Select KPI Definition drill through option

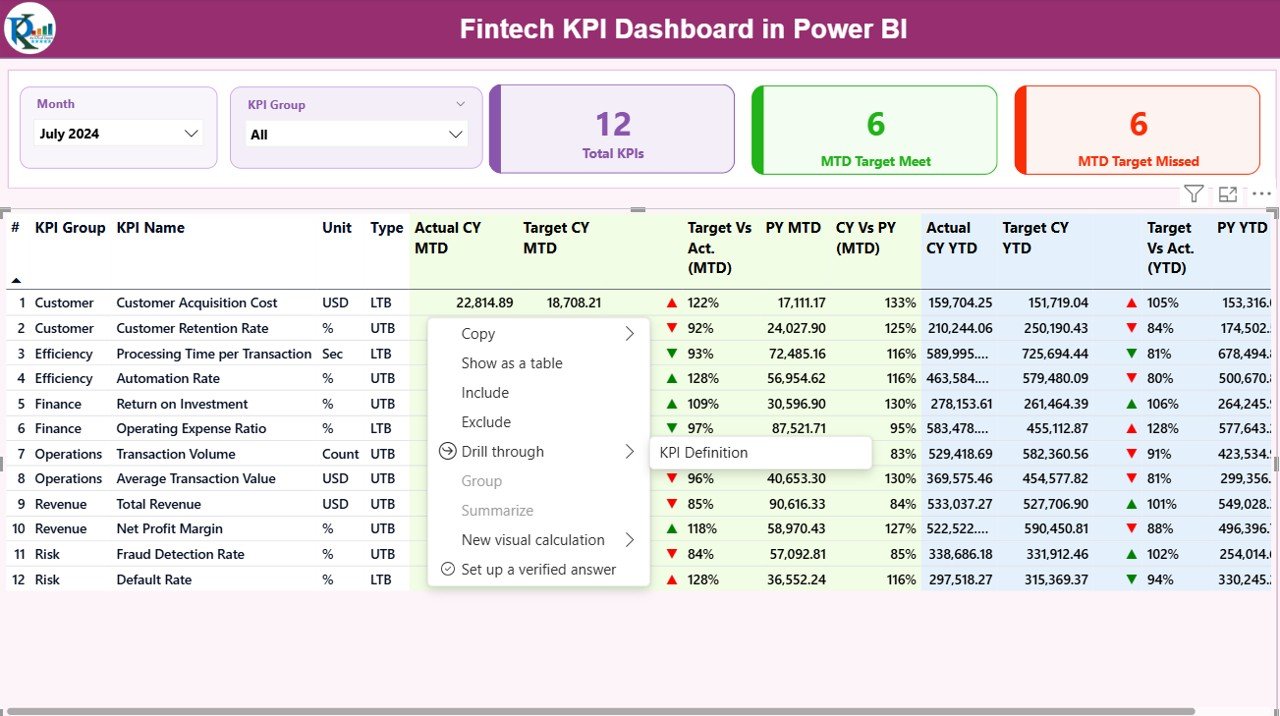(704, 453)
